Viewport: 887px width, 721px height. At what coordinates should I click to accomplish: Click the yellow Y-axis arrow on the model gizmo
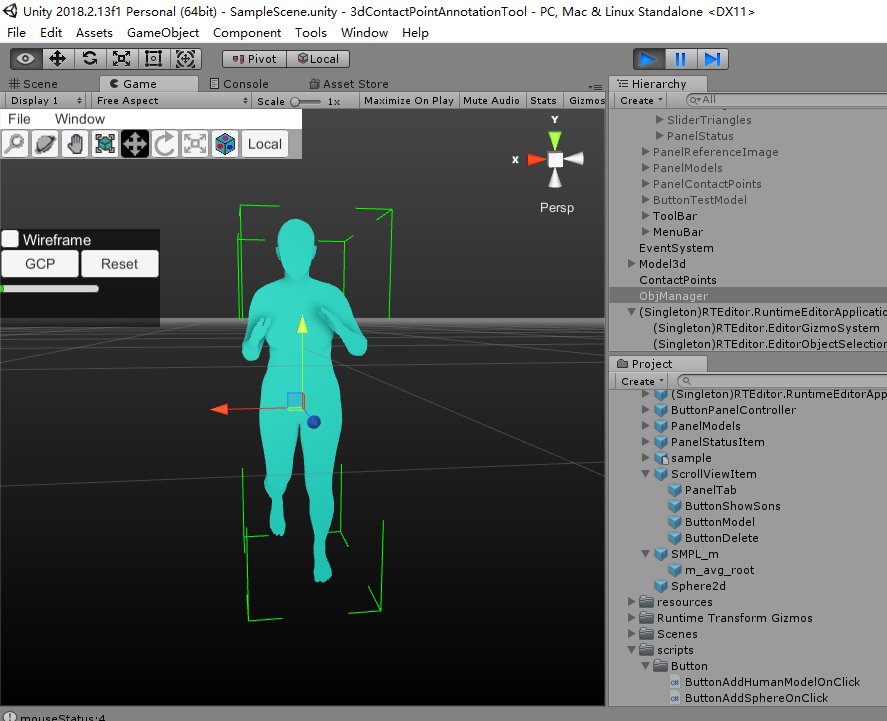[x=302, y=324]
